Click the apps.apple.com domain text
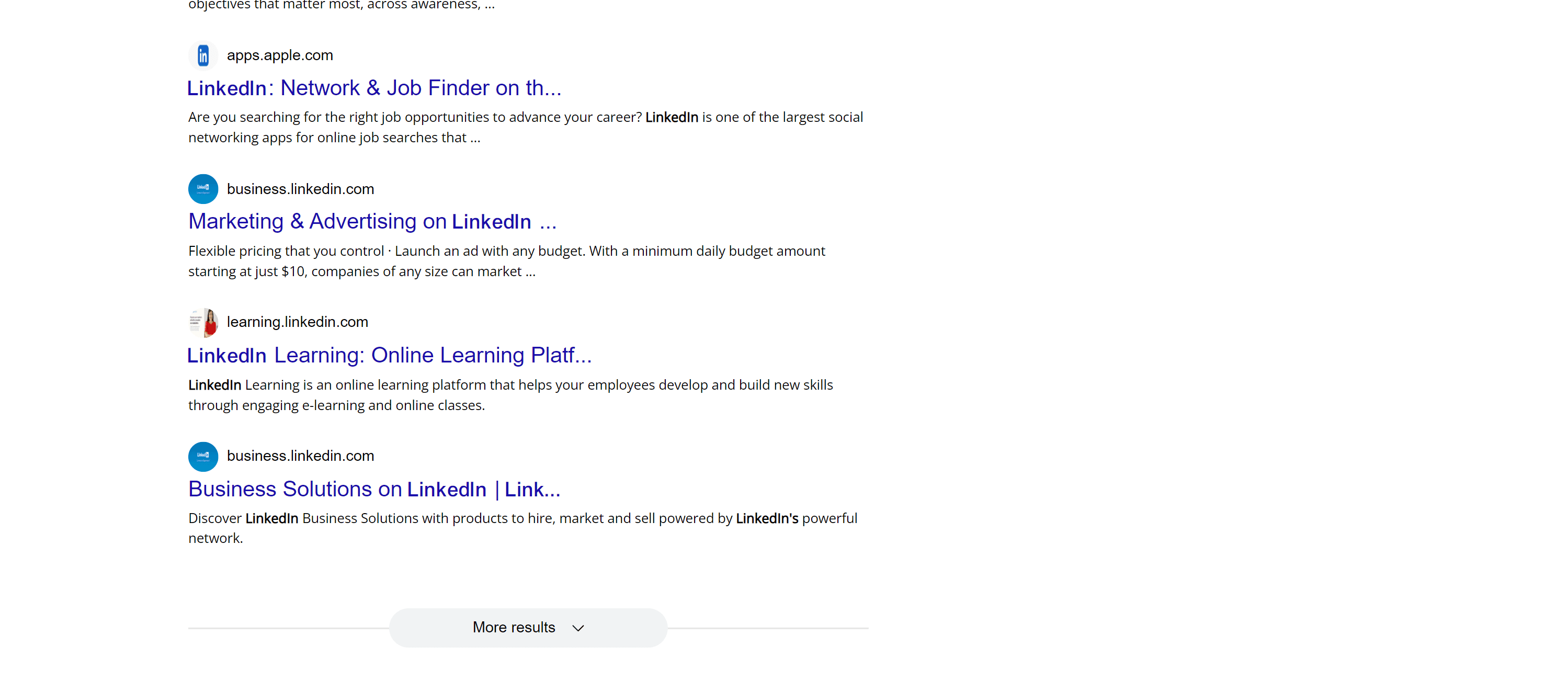1568x681 pixels. (x=280, y=55)
